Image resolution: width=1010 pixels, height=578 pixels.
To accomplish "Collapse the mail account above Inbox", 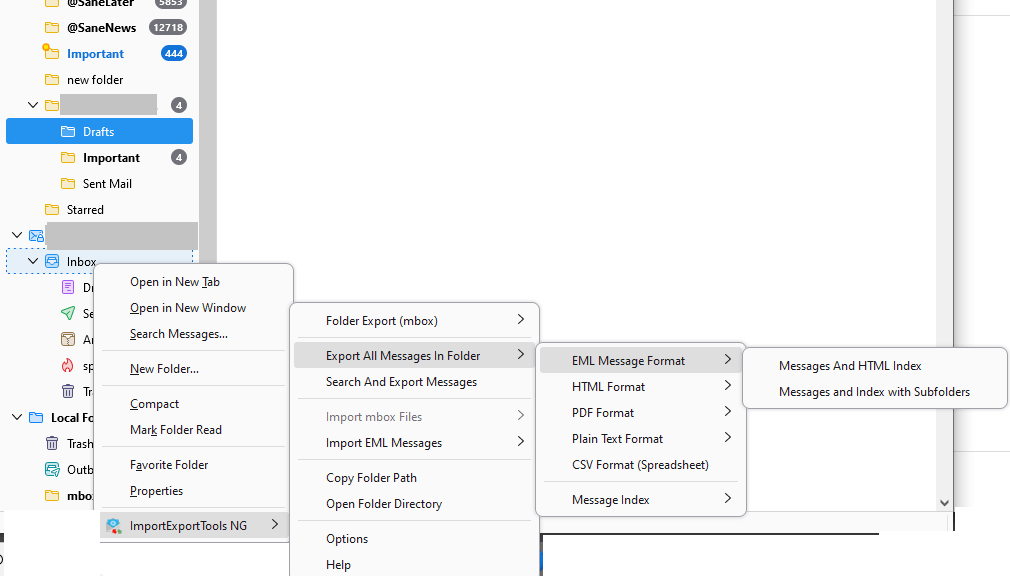I will coord(17,235).
